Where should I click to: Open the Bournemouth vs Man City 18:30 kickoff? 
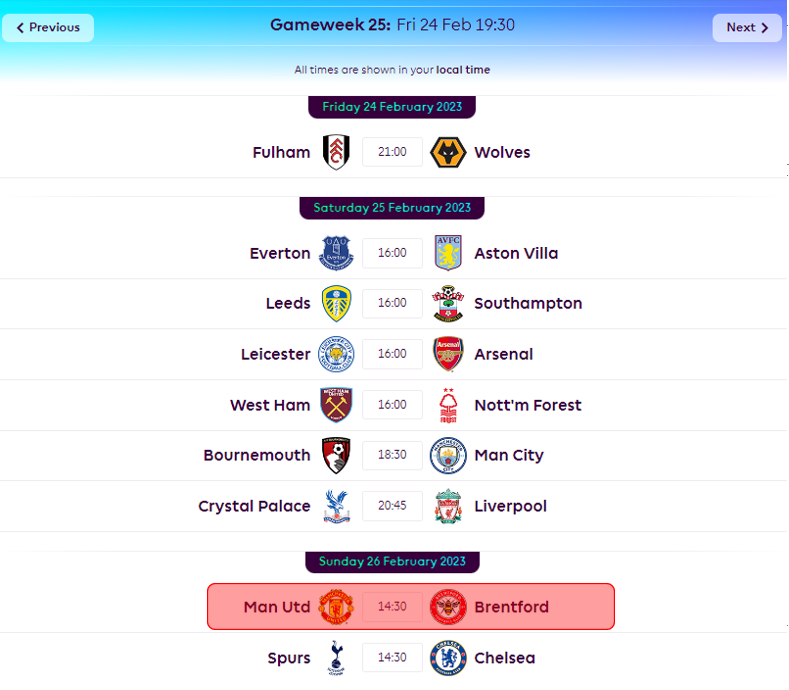pos(392,455)
